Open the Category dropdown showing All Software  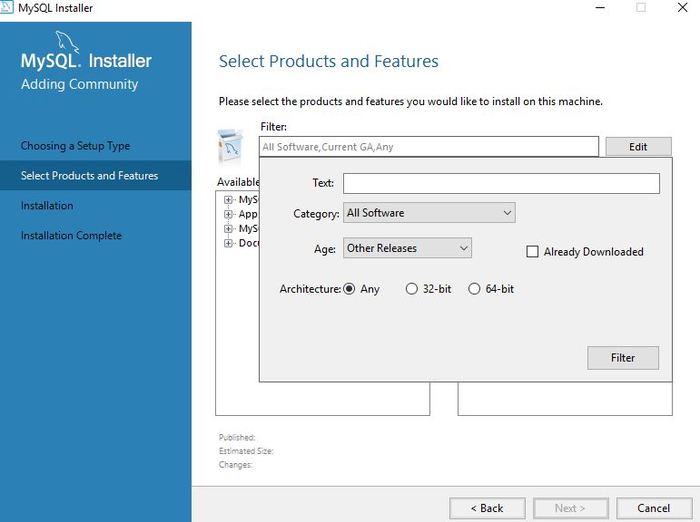point(429,213)
